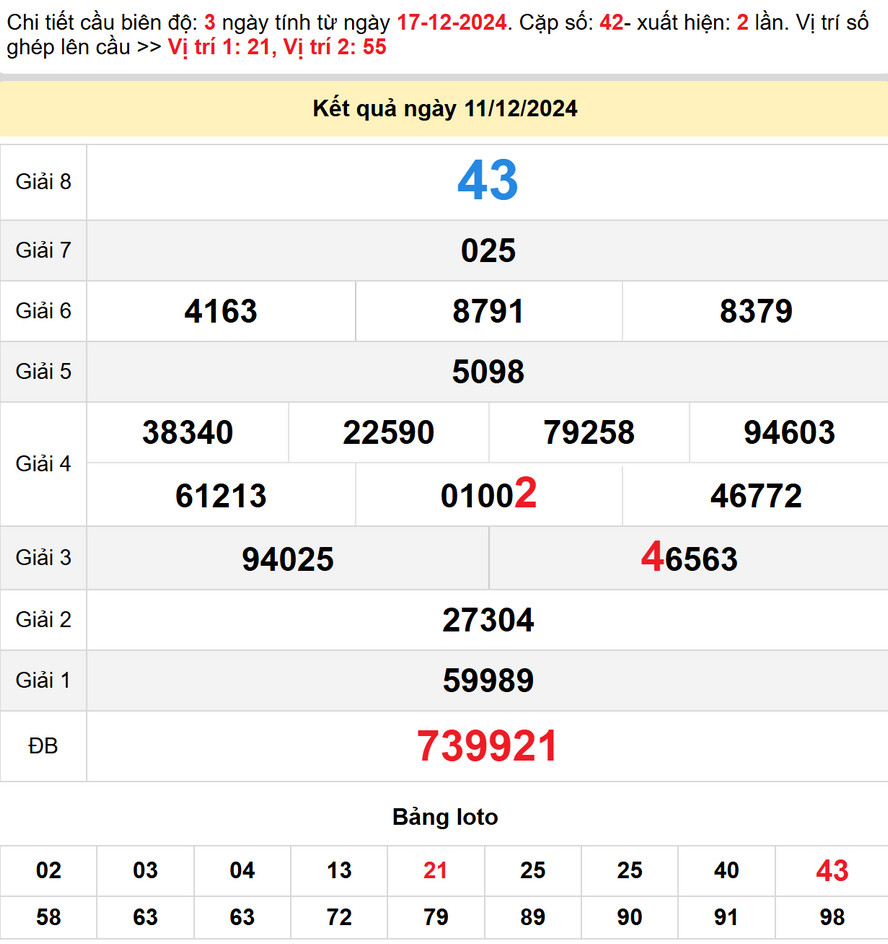Select the Bảng loto heading

click(x=444, y=817)
